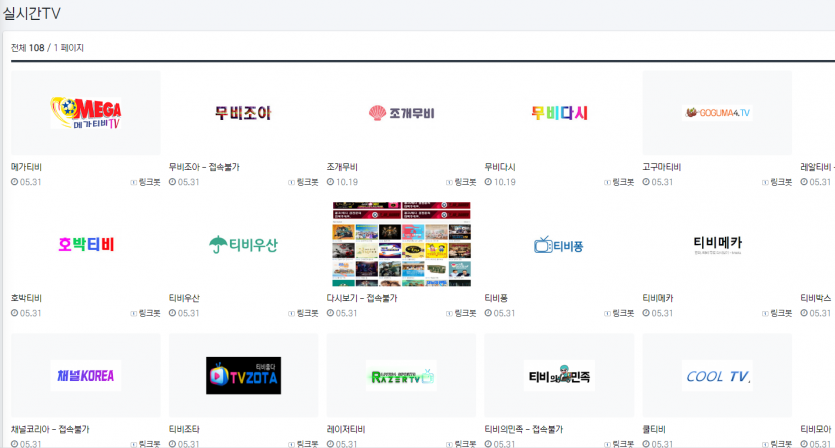The width and height of the screenshot is (835, 448).
Task: Open the COOL TV logo thumbnail
Action: [x=717, y=376]
